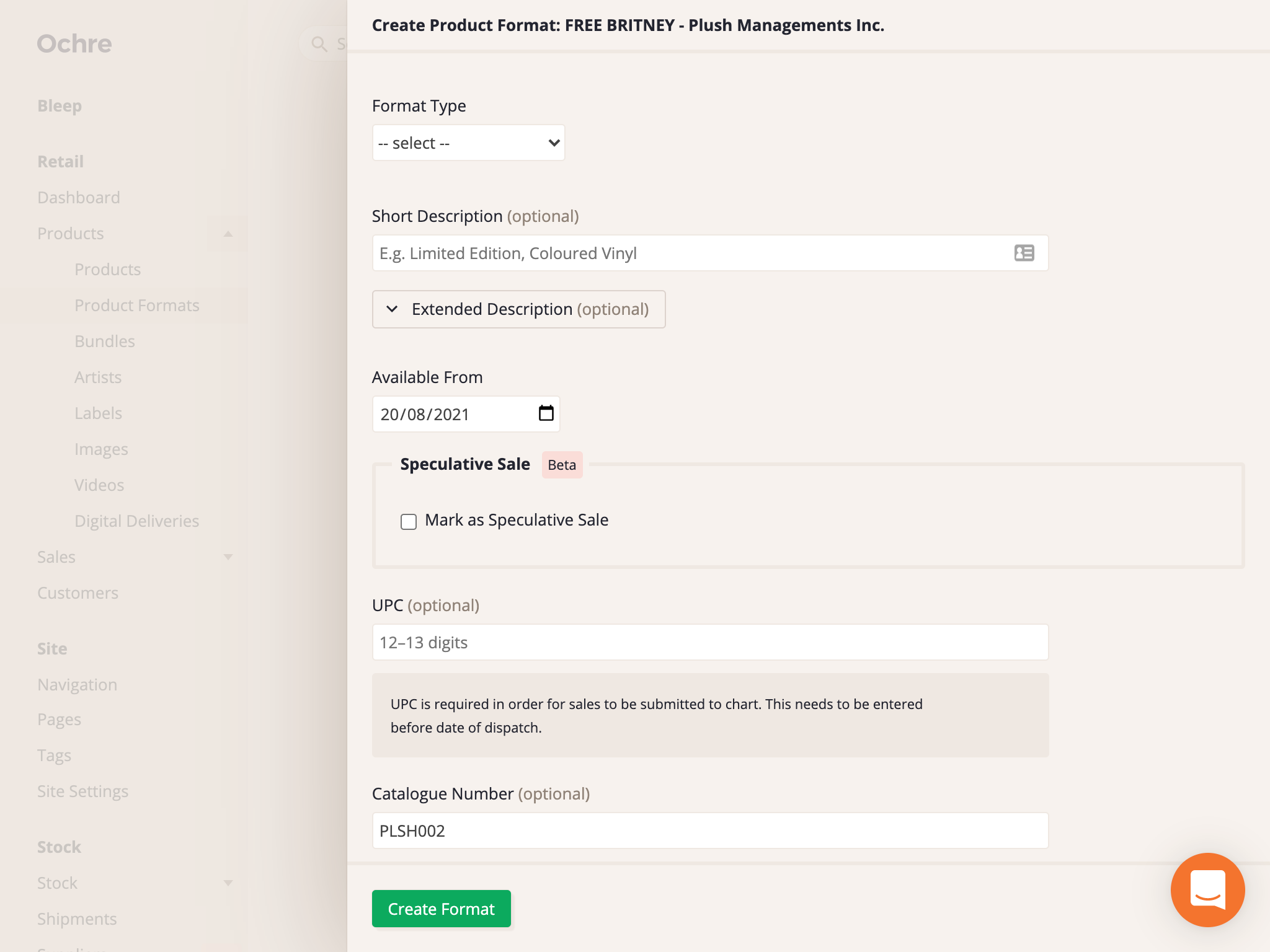
Task: Enable Mark as Speculative Sale checkbox
Action: pos(409,522)
